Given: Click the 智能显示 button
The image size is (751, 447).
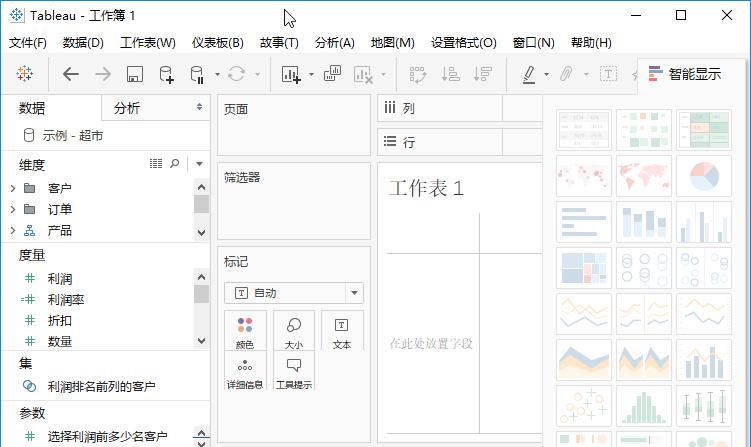Looking at the screenshot, I should tap(685, 74).
